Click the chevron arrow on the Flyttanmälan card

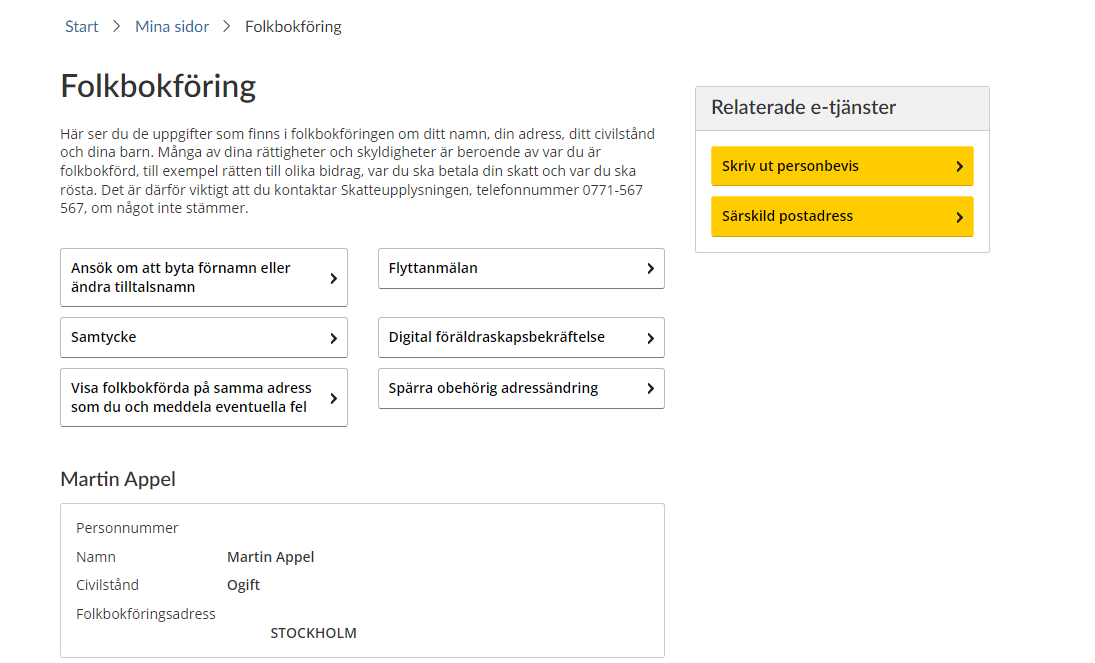[649, 268]
